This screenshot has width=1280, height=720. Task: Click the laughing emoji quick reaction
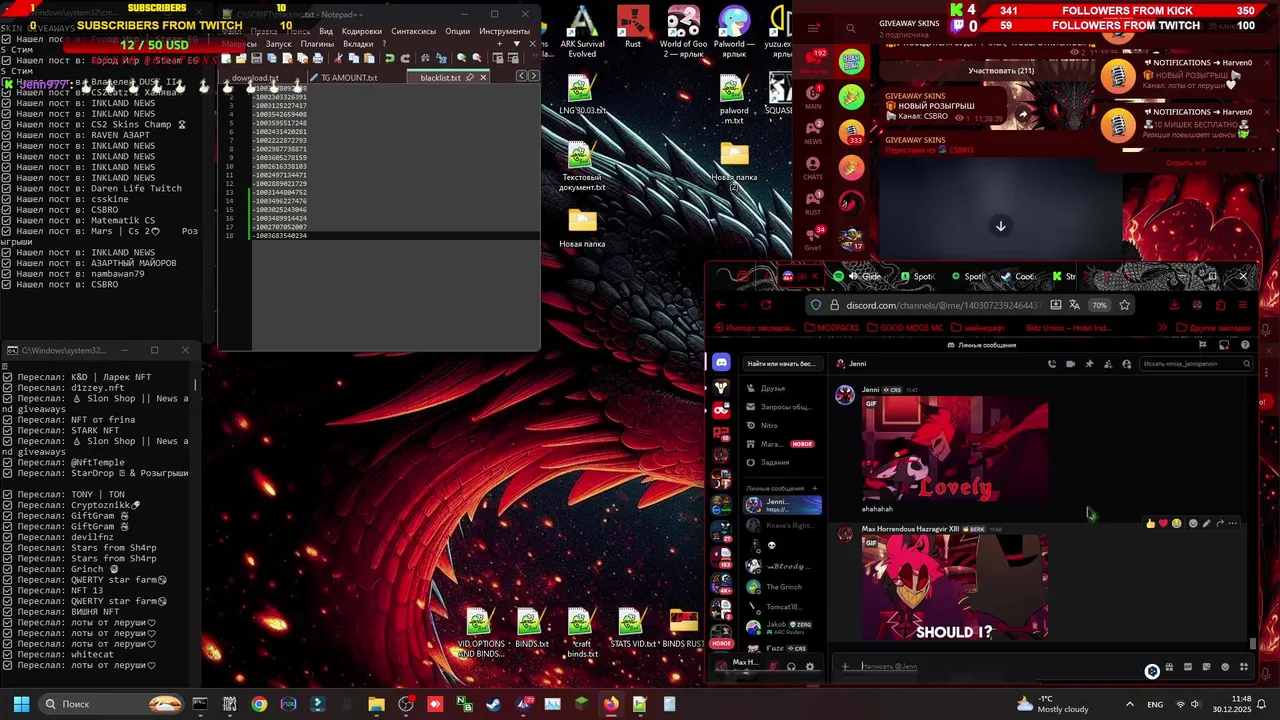[x=1176, y=523]
